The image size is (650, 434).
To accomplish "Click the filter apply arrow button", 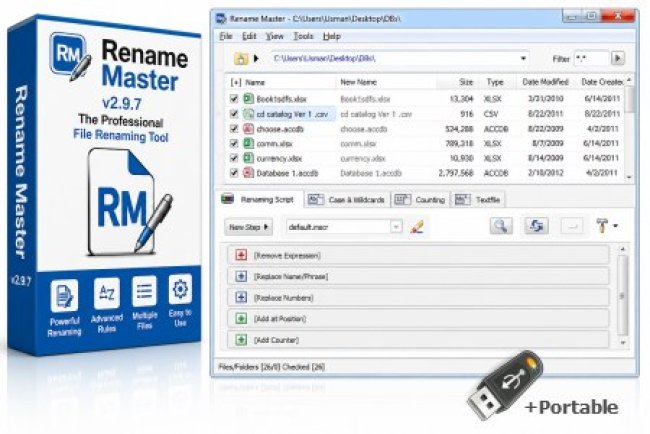I will [618, 58].
